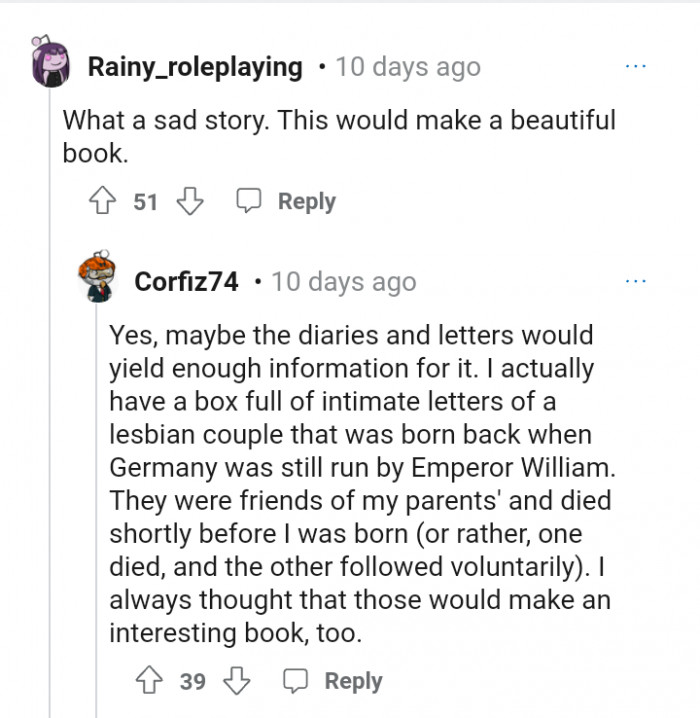Downvote Corfiz74's comment

[237, 682]
